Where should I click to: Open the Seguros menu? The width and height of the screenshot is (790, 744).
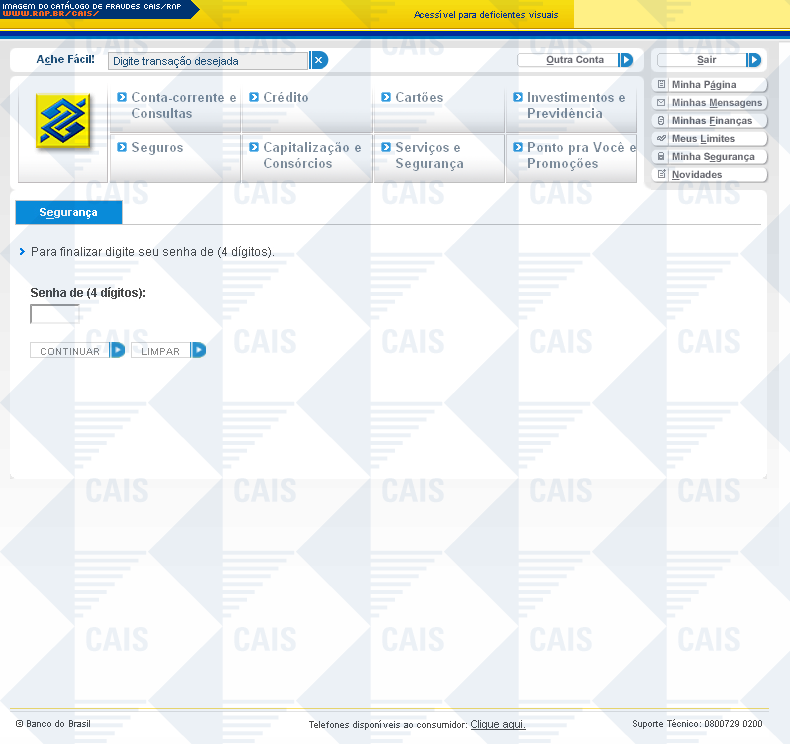(x=157, y=148)
